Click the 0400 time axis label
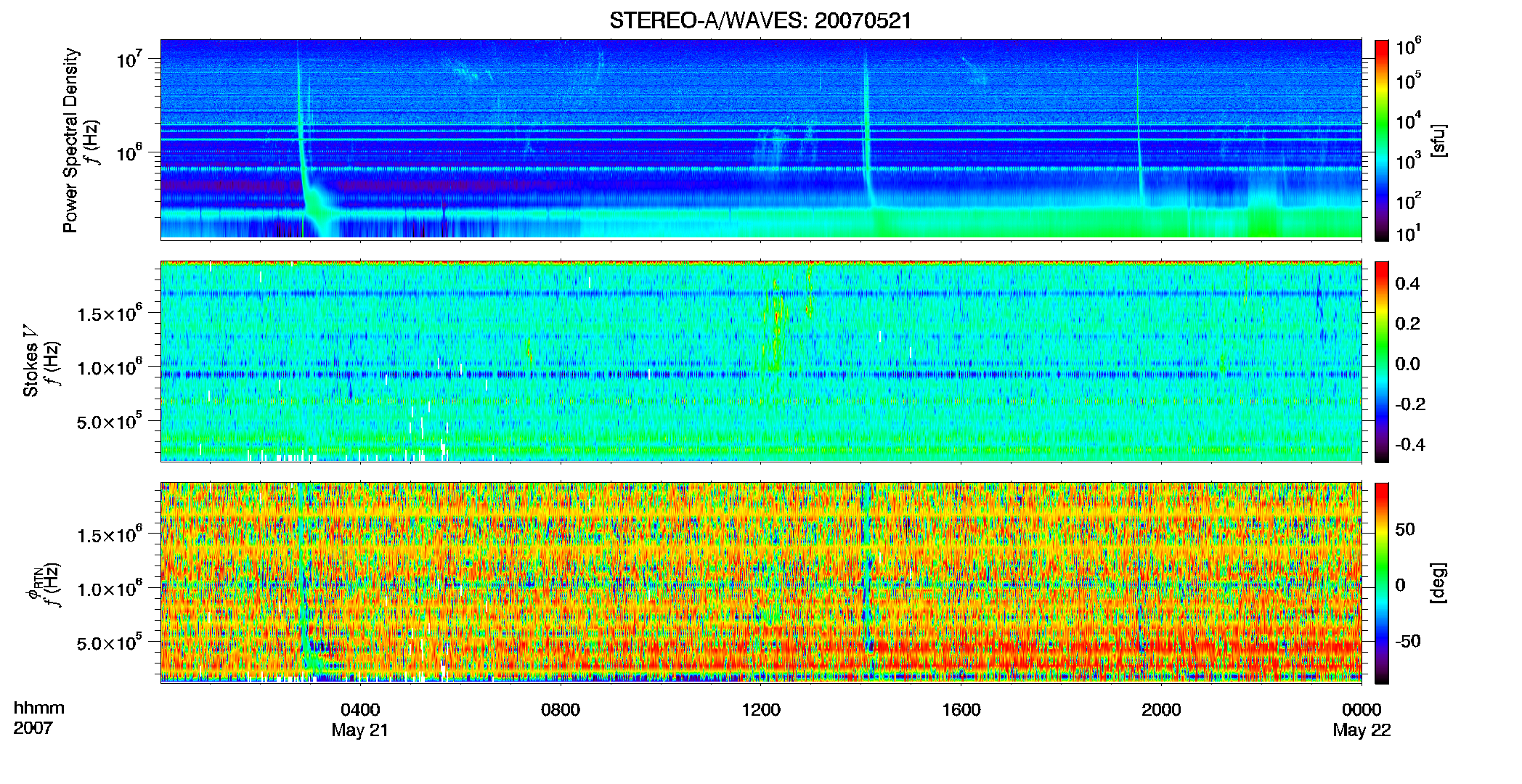 point(360,709)
